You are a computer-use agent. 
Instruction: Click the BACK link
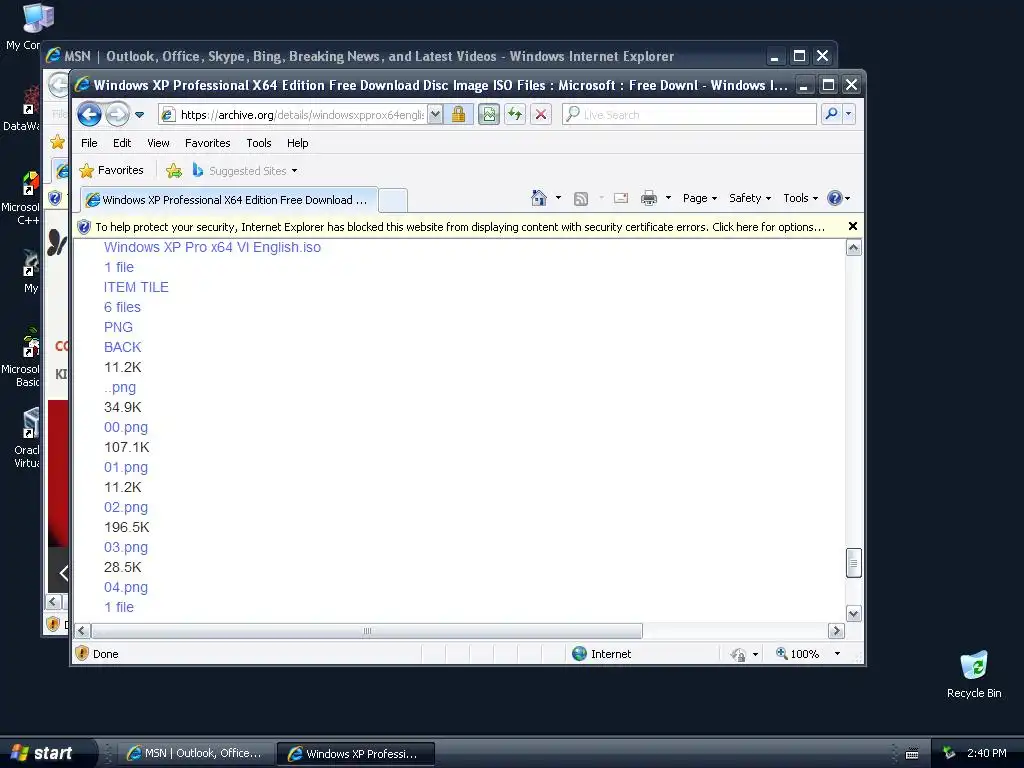pyautogui.click(x=122, y=347)
